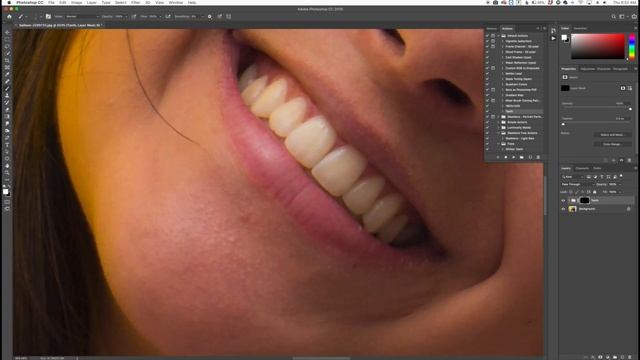Create new action set folder

click(x=522, y=157)
